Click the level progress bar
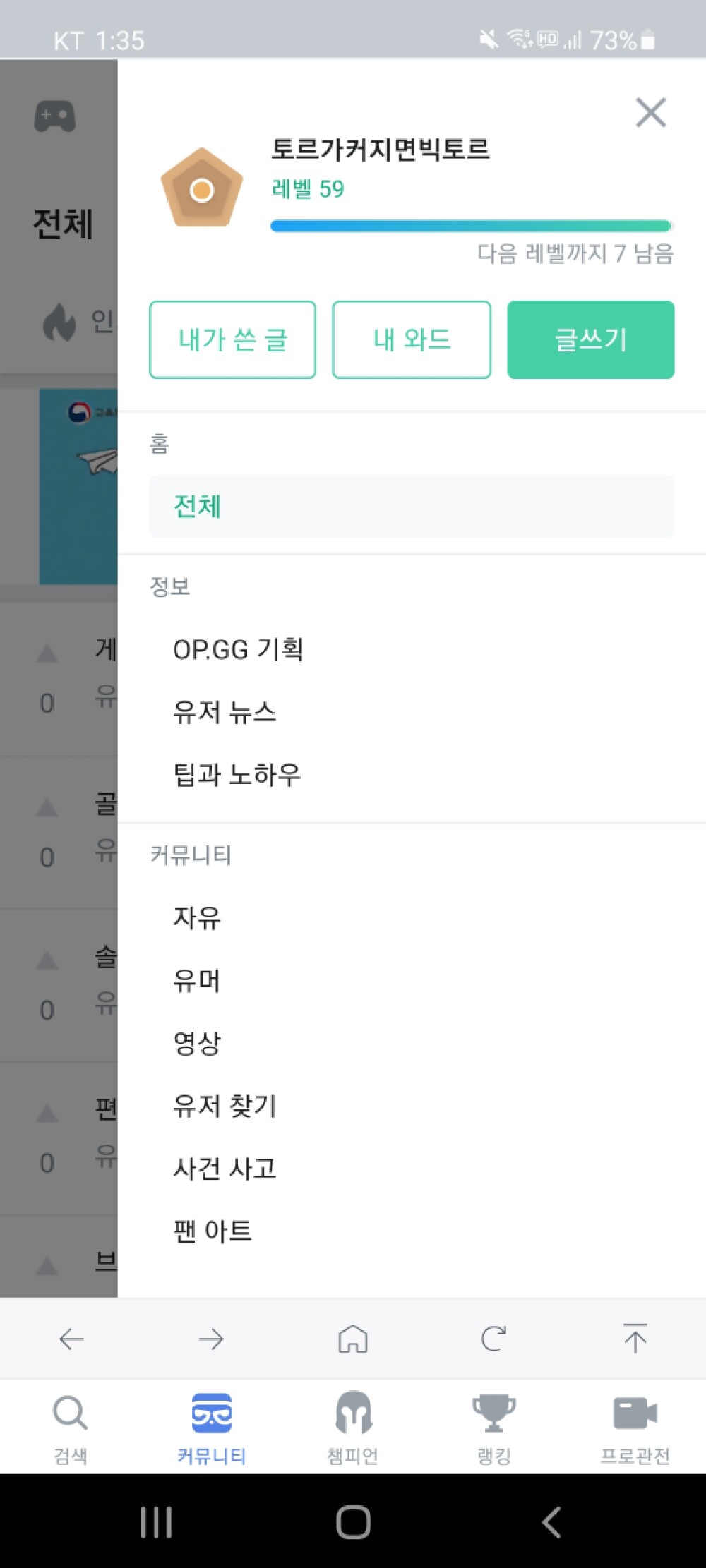Screen dimensions: 706x1568 tap(471, 226)
